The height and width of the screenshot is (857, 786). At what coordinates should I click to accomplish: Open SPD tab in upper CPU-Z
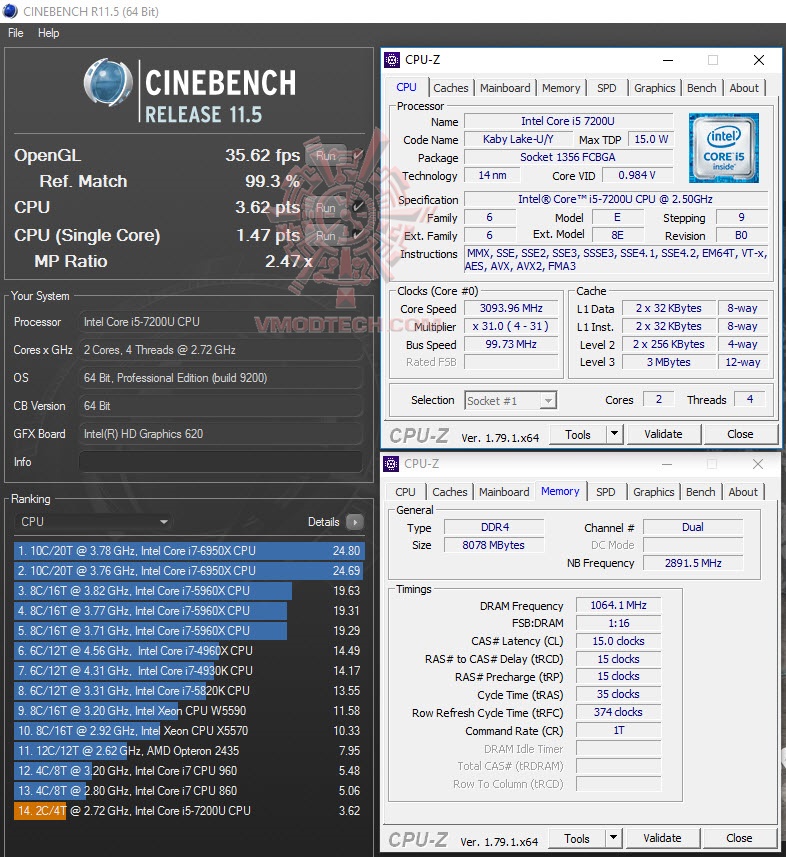tap(607, 88)
